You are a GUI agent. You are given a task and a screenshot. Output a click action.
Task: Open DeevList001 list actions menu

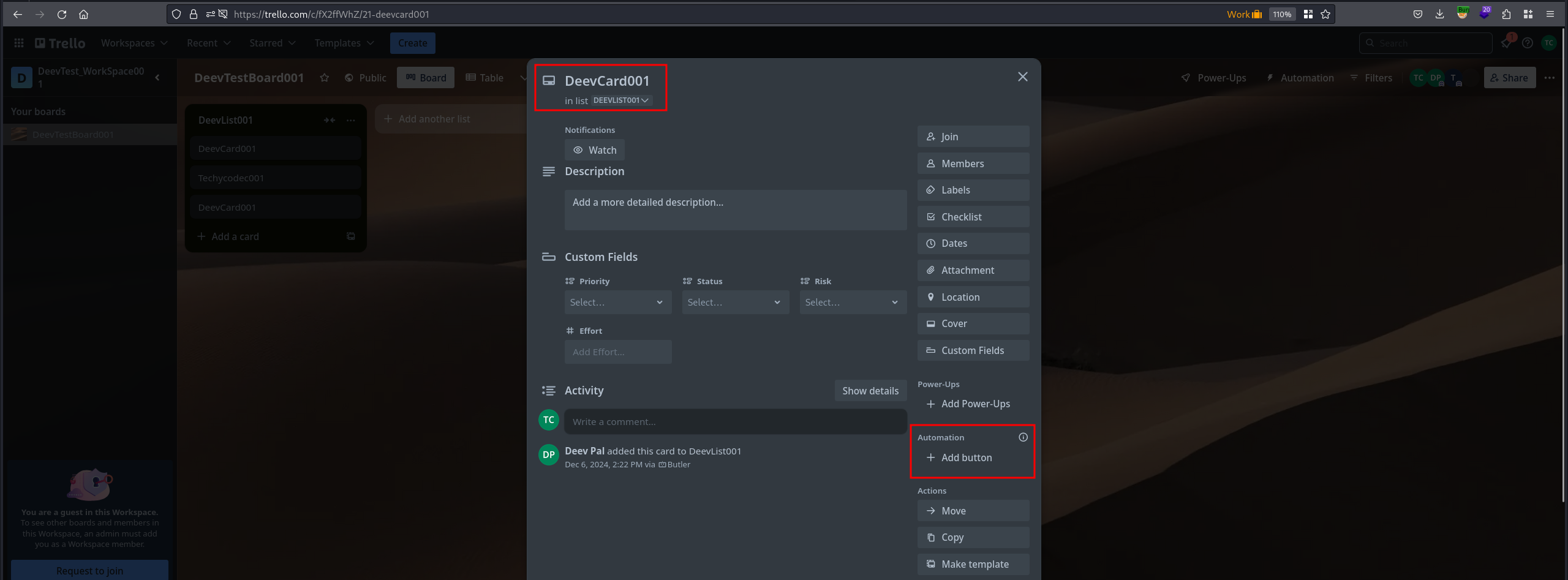(x=351, y=120)
